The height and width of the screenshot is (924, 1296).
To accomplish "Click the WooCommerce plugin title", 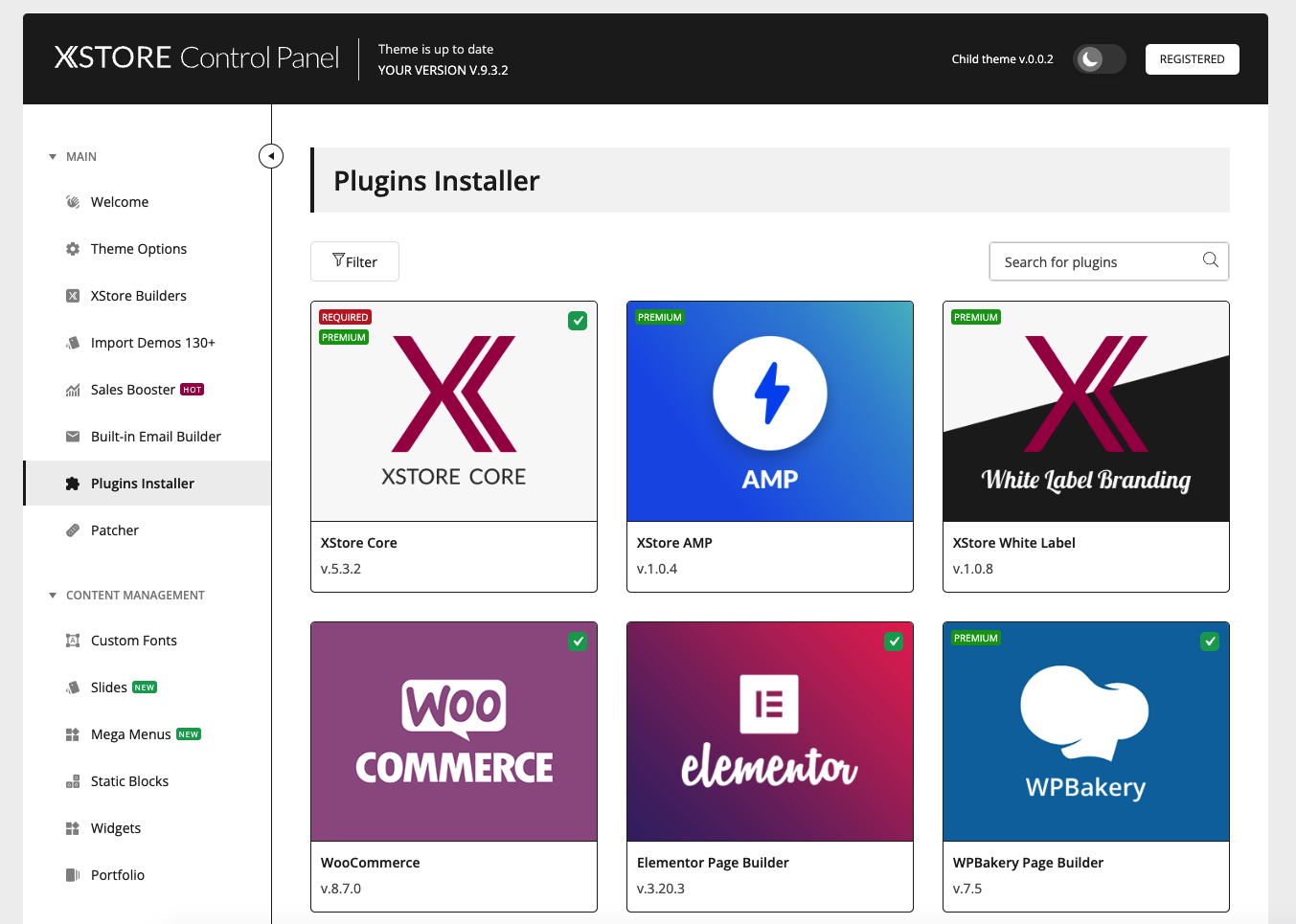I will pos(370,863).
